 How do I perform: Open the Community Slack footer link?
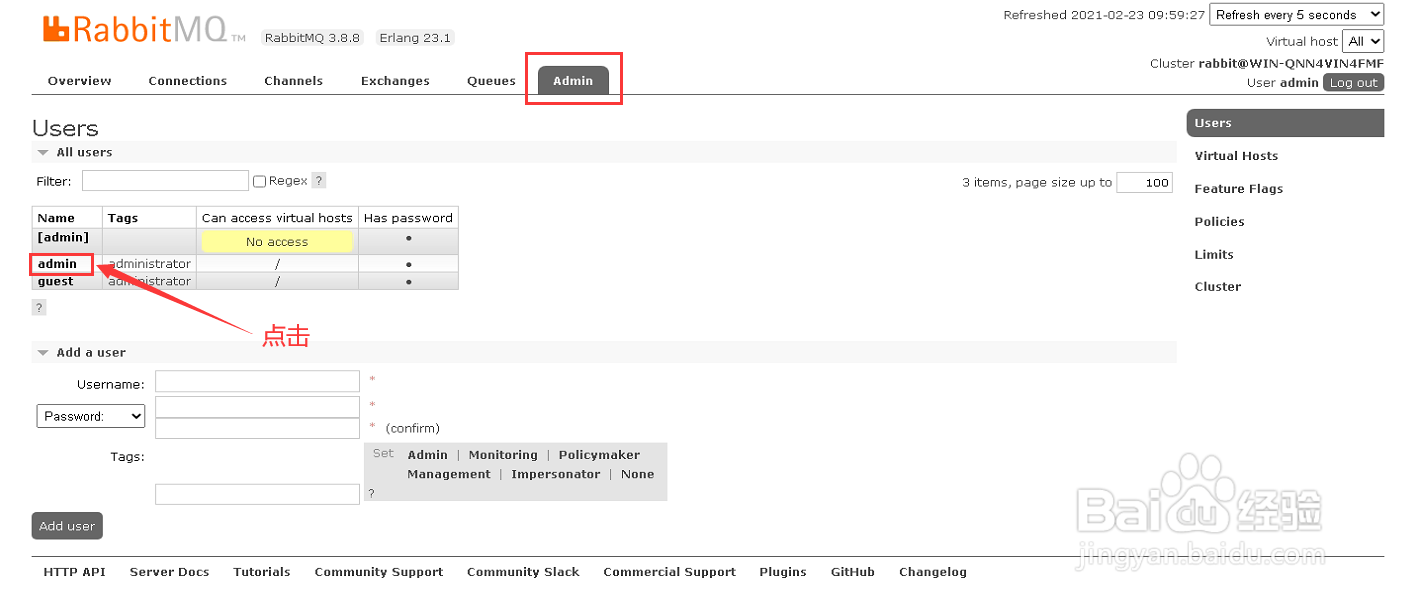523,572
